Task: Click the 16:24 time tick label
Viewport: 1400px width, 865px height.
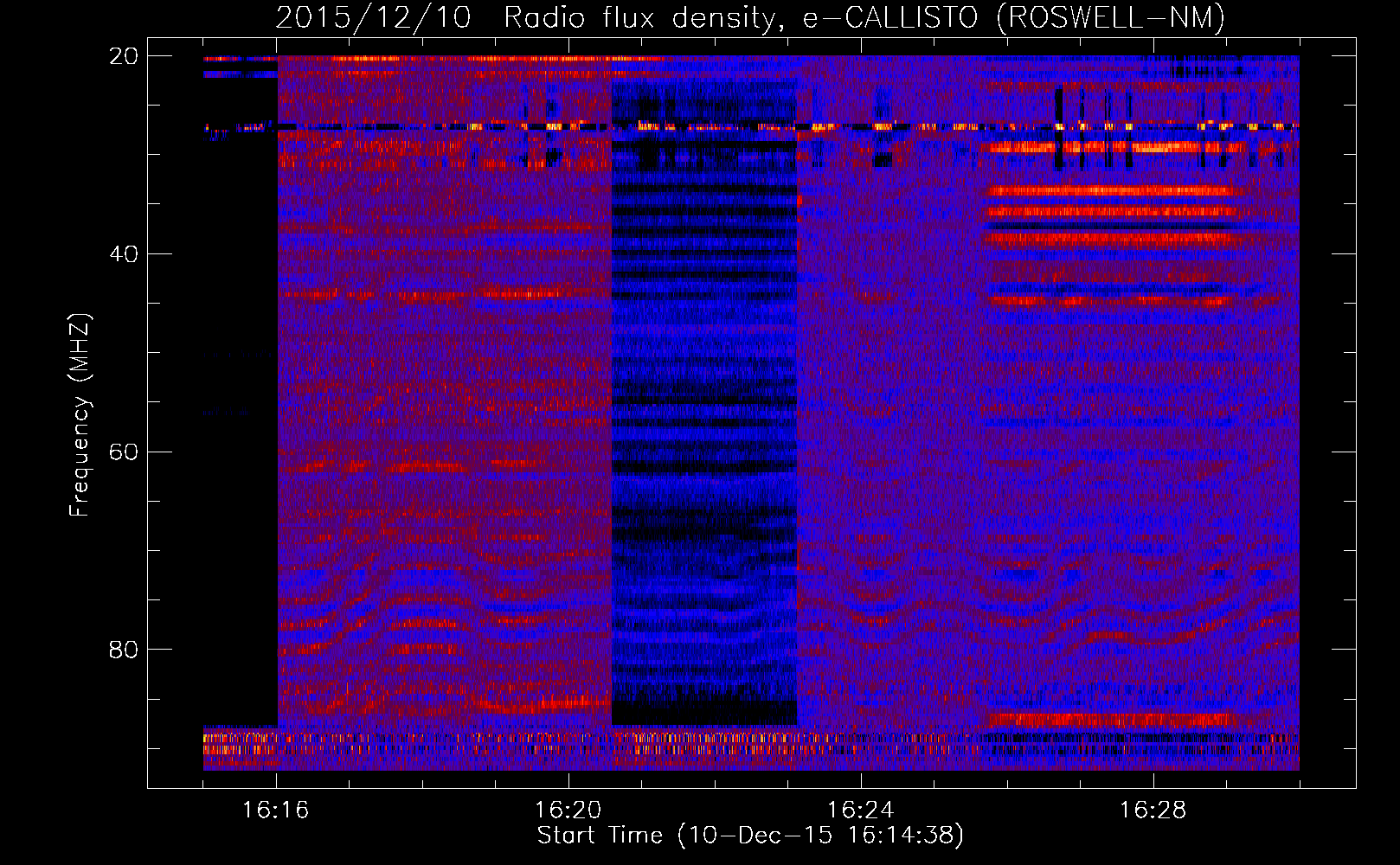Action: click(861, 811)
